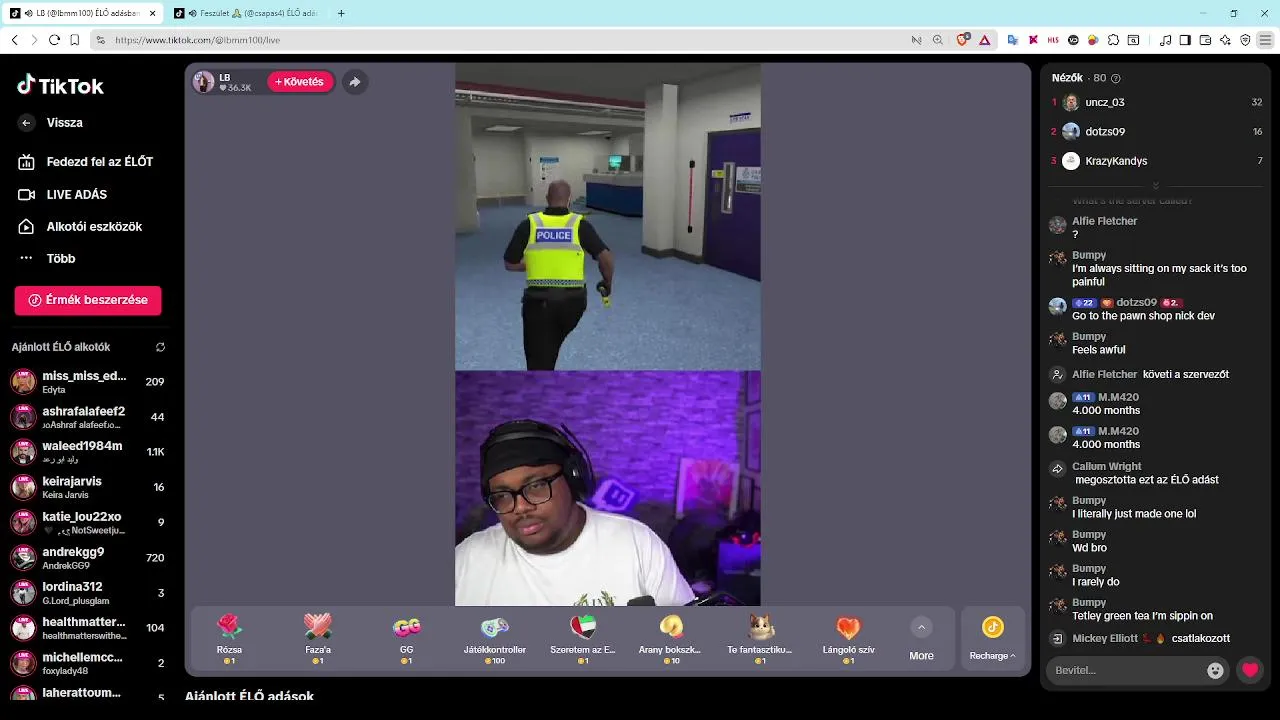
Task: Open michellemcc... live stream
Action: pyautogui.click(x=88, y=663)
